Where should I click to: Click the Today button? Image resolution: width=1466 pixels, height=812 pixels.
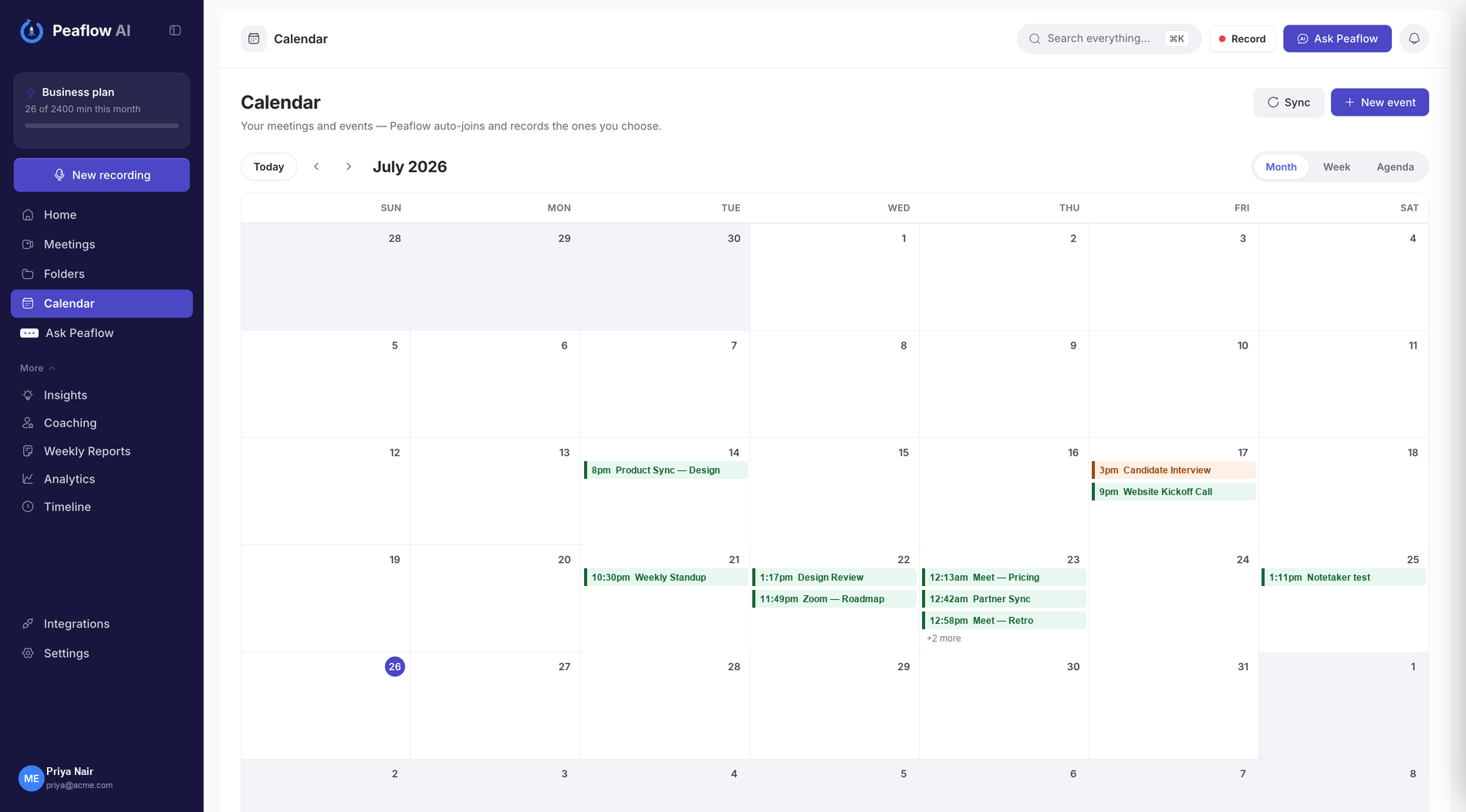point(269,167)
